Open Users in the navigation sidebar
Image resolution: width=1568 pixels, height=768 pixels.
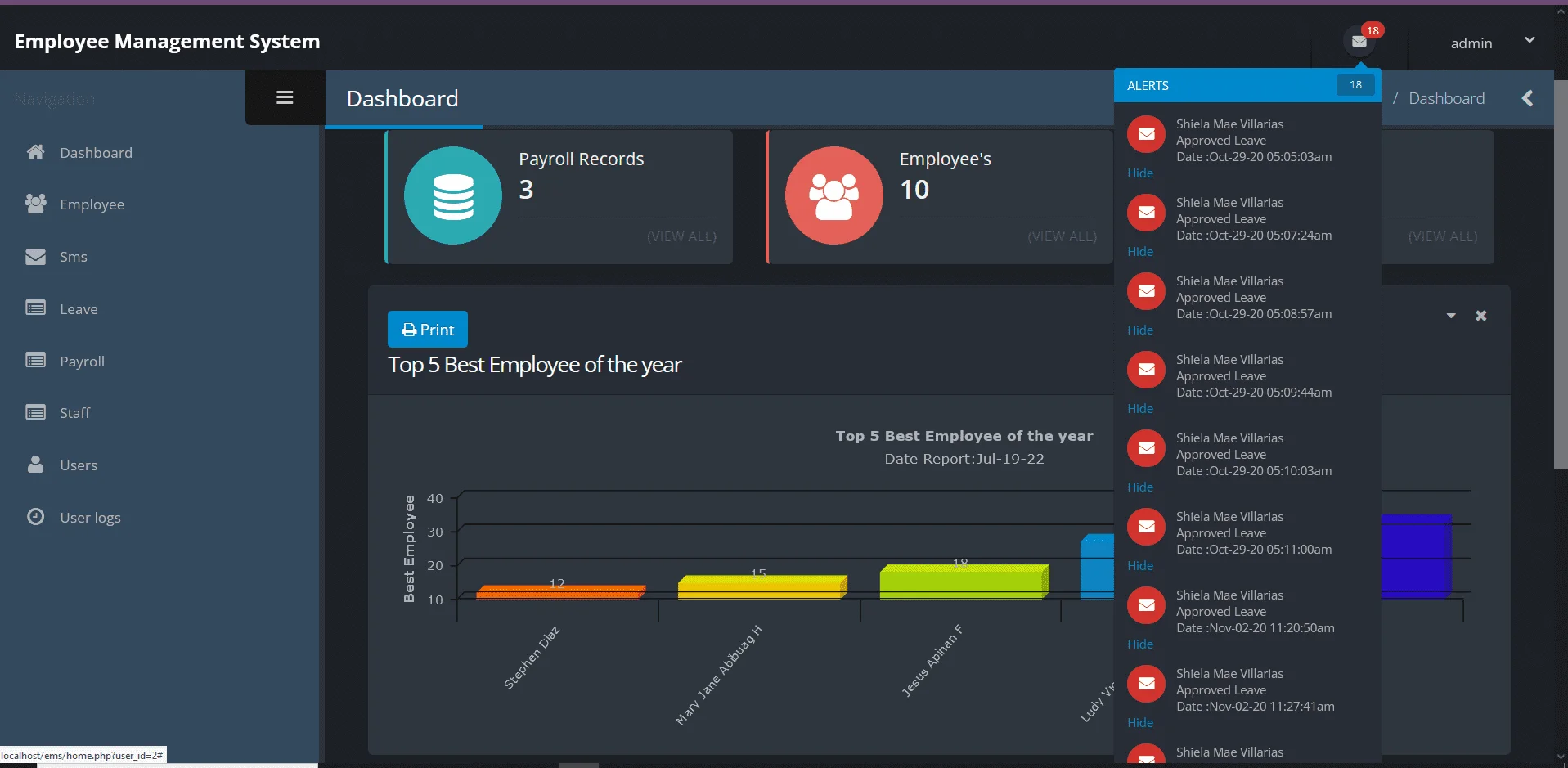click(x=79, y=465)
